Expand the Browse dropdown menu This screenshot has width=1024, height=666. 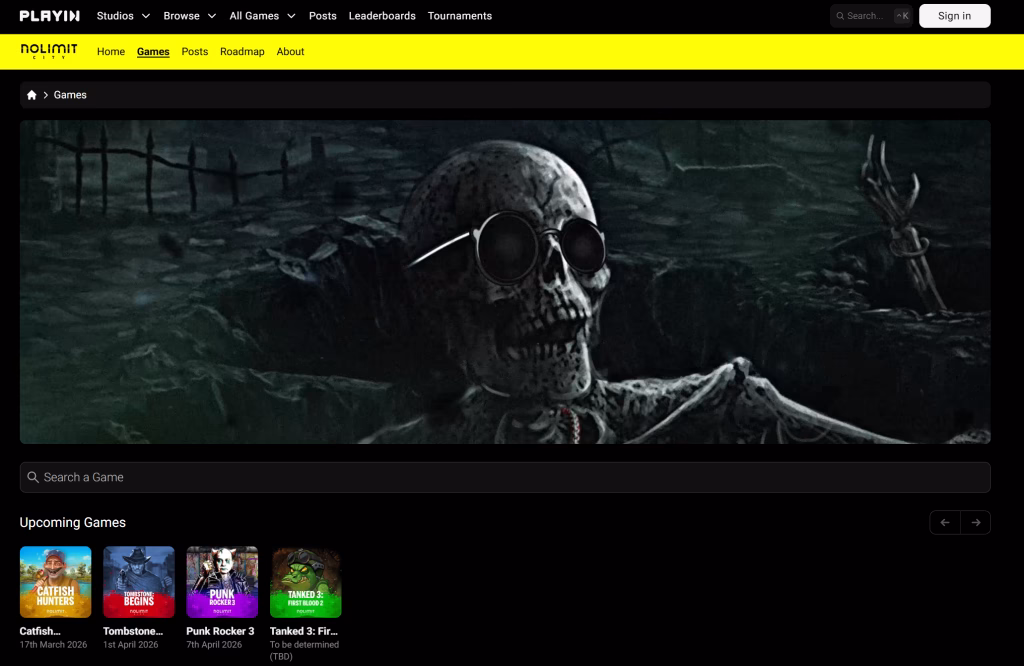pyautogui.click(x=190, y=16)
